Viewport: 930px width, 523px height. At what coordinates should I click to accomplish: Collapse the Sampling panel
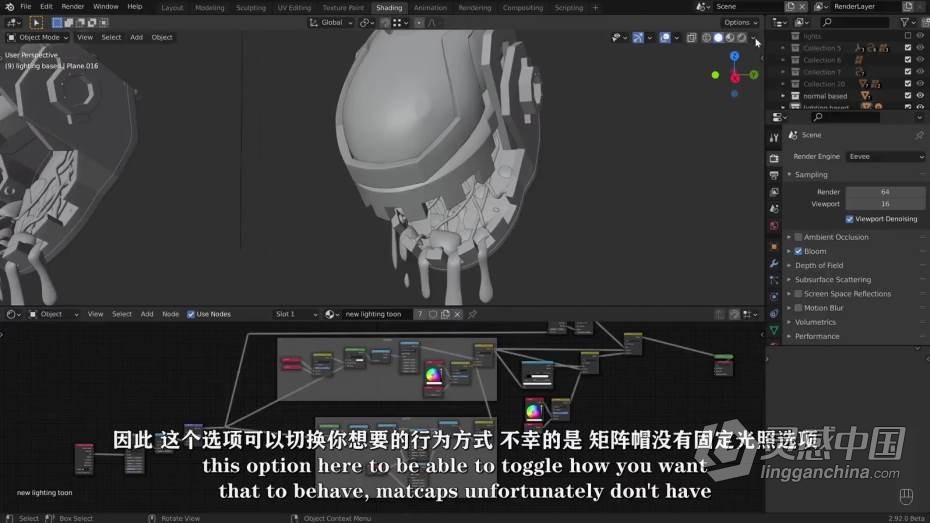pyautogui.click(x=811, y=175)
